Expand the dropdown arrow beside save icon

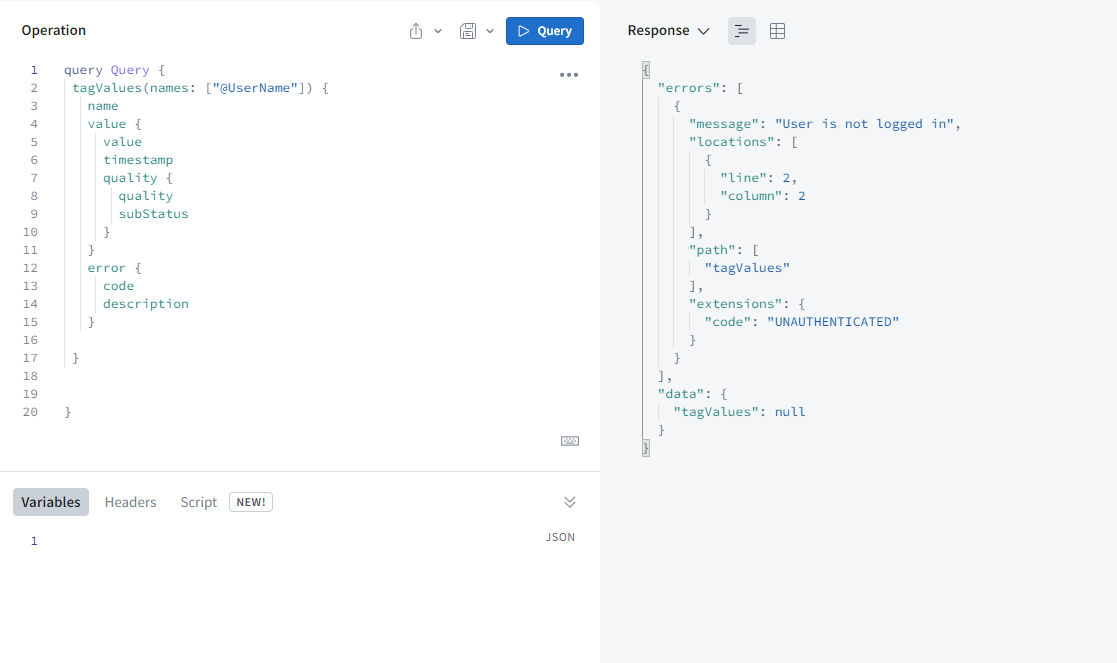(490, 31)
